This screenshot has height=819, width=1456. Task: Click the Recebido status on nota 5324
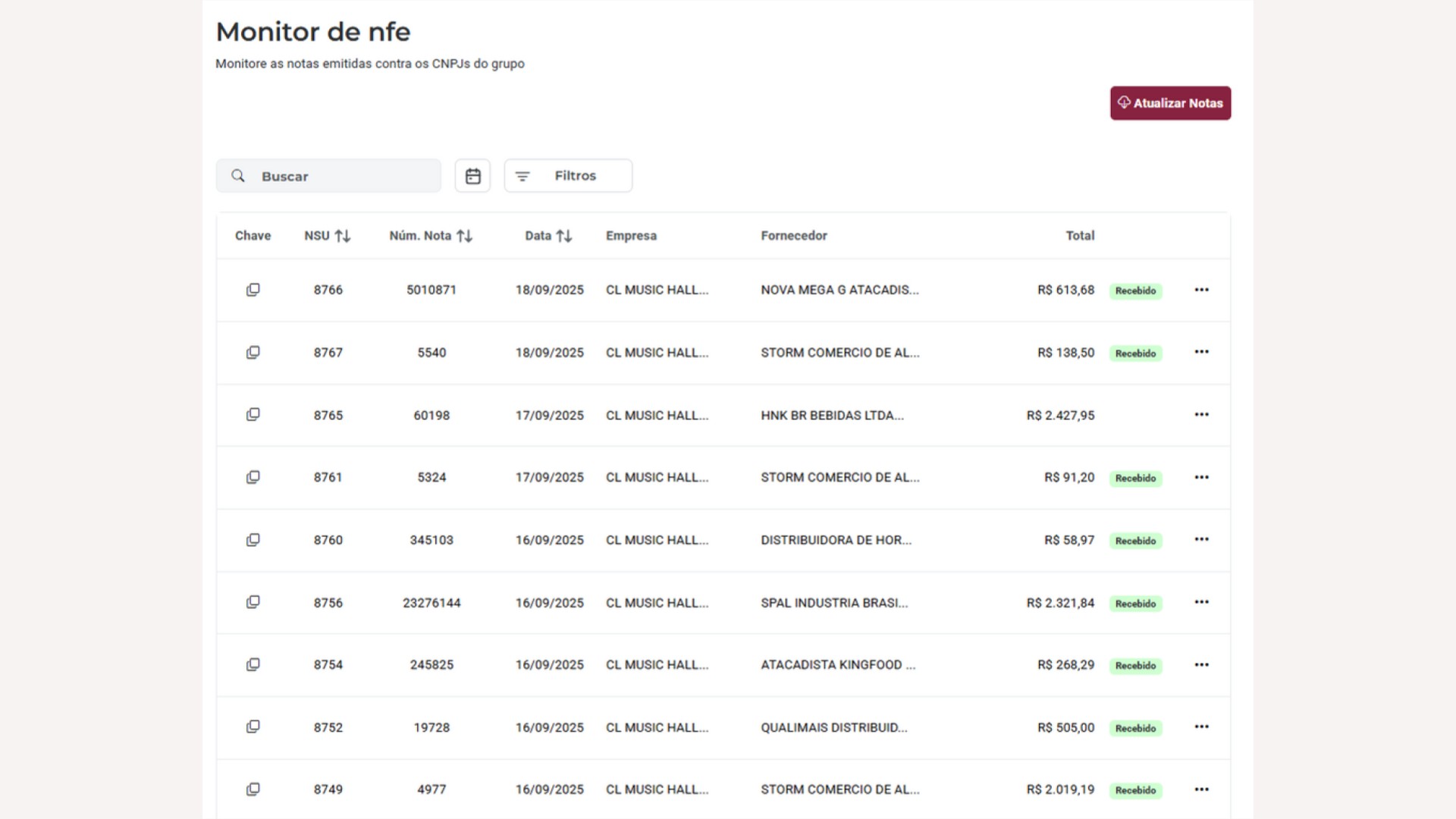pos(1135,479)
